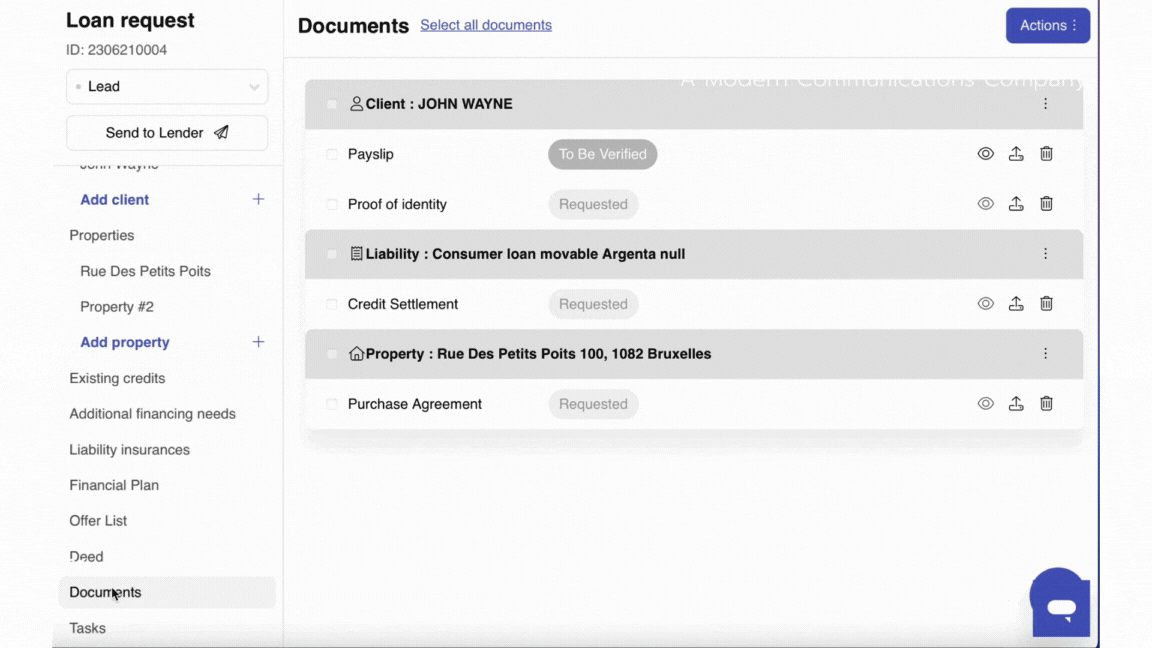Tick the Proof of identity checkbox

[332, 204]
